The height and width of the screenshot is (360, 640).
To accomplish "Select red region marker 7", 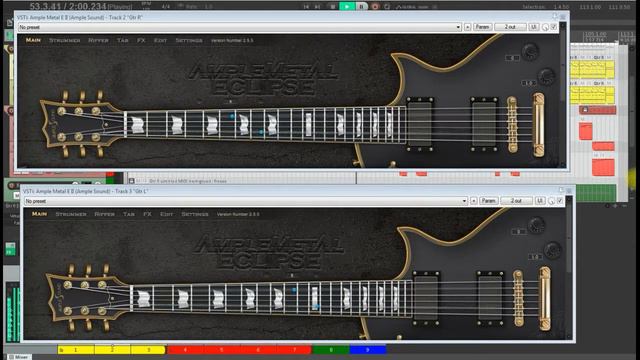I will click(294, 350).
